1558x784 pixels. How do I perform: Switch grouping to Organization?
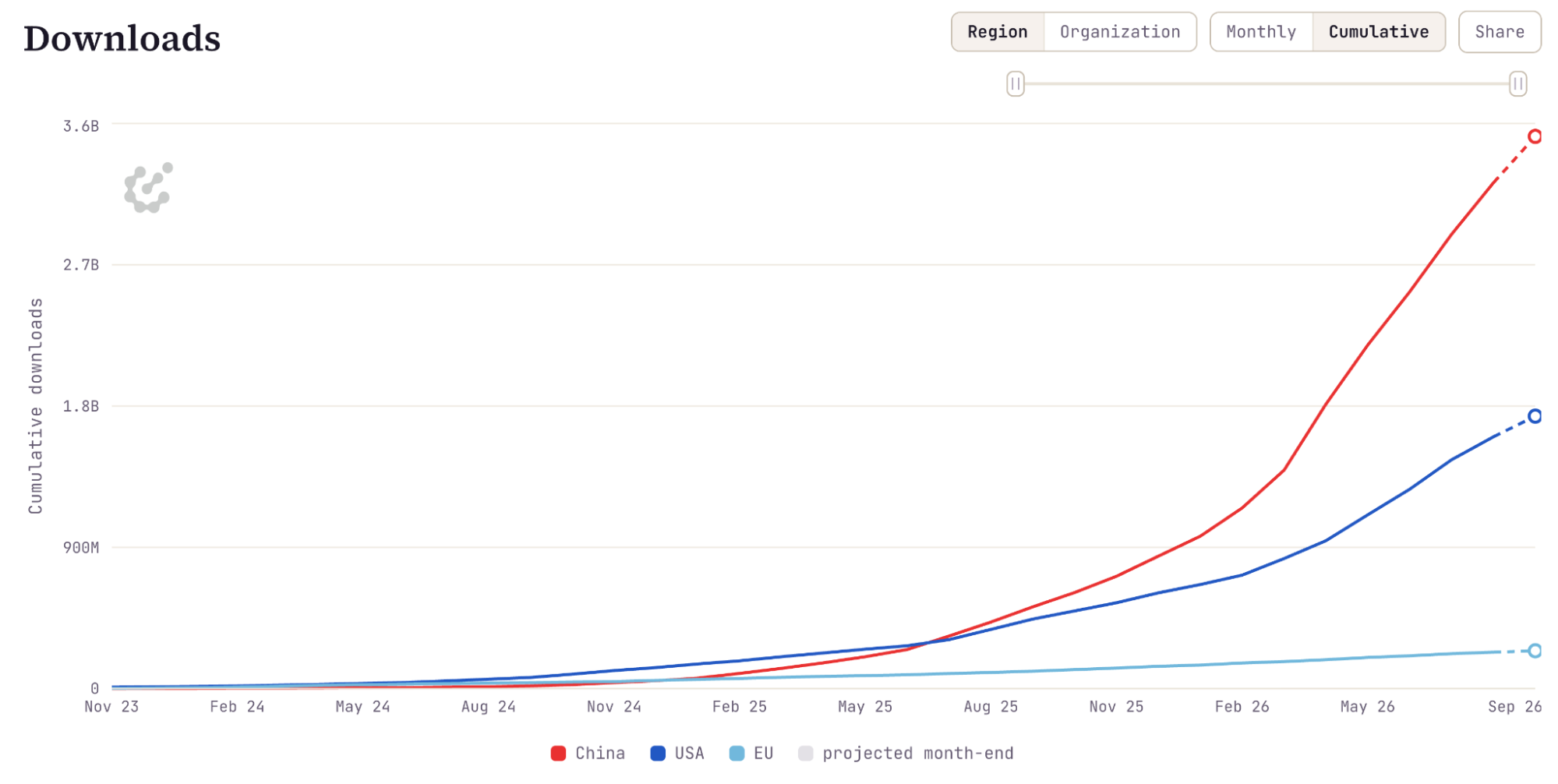[x=1120, y=32]
